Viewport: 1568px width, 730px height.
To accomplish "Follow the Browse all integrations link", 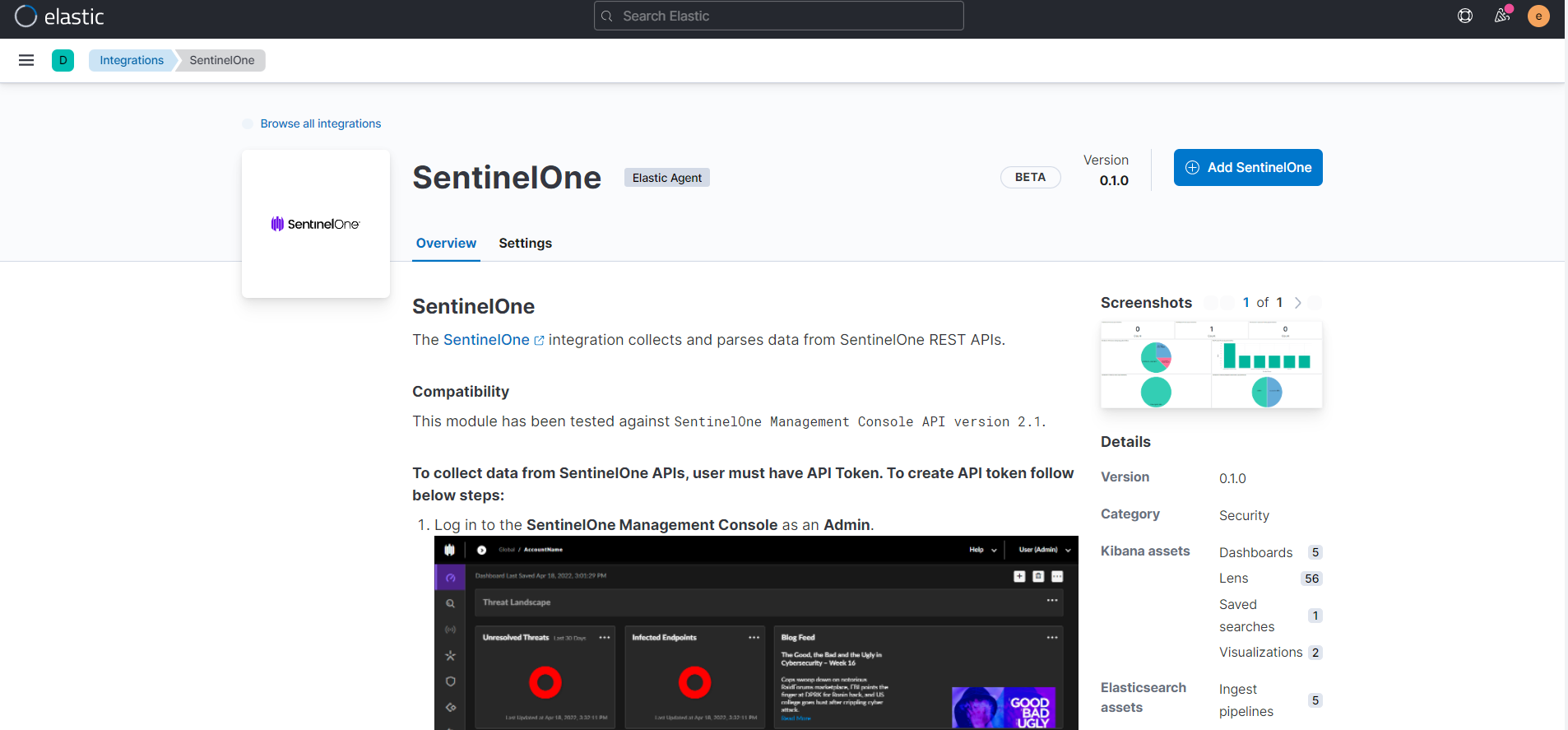I will (321, 123).
